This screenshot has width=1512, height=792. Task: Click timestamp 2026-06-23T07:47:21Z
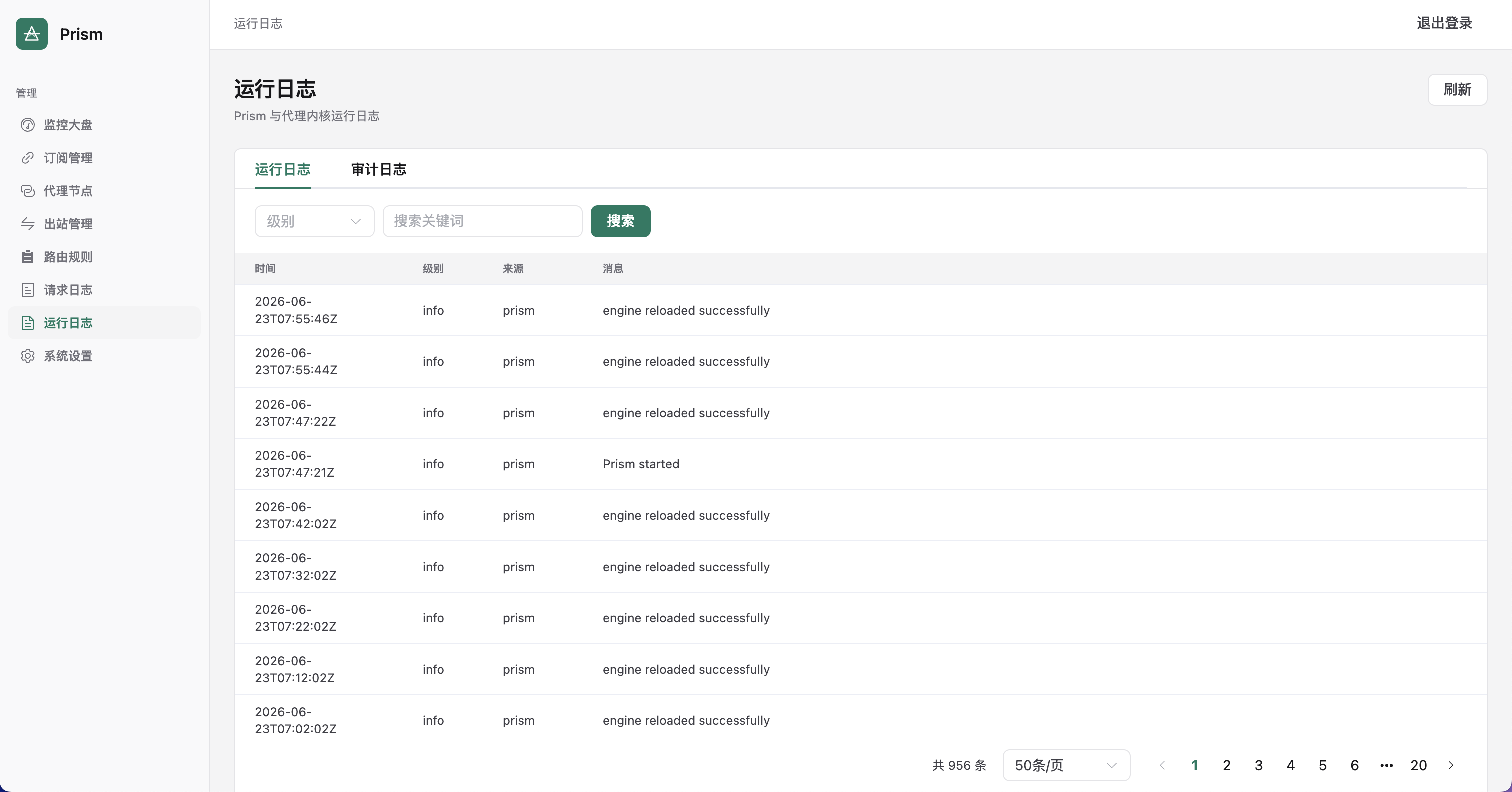tap(294, 464)
